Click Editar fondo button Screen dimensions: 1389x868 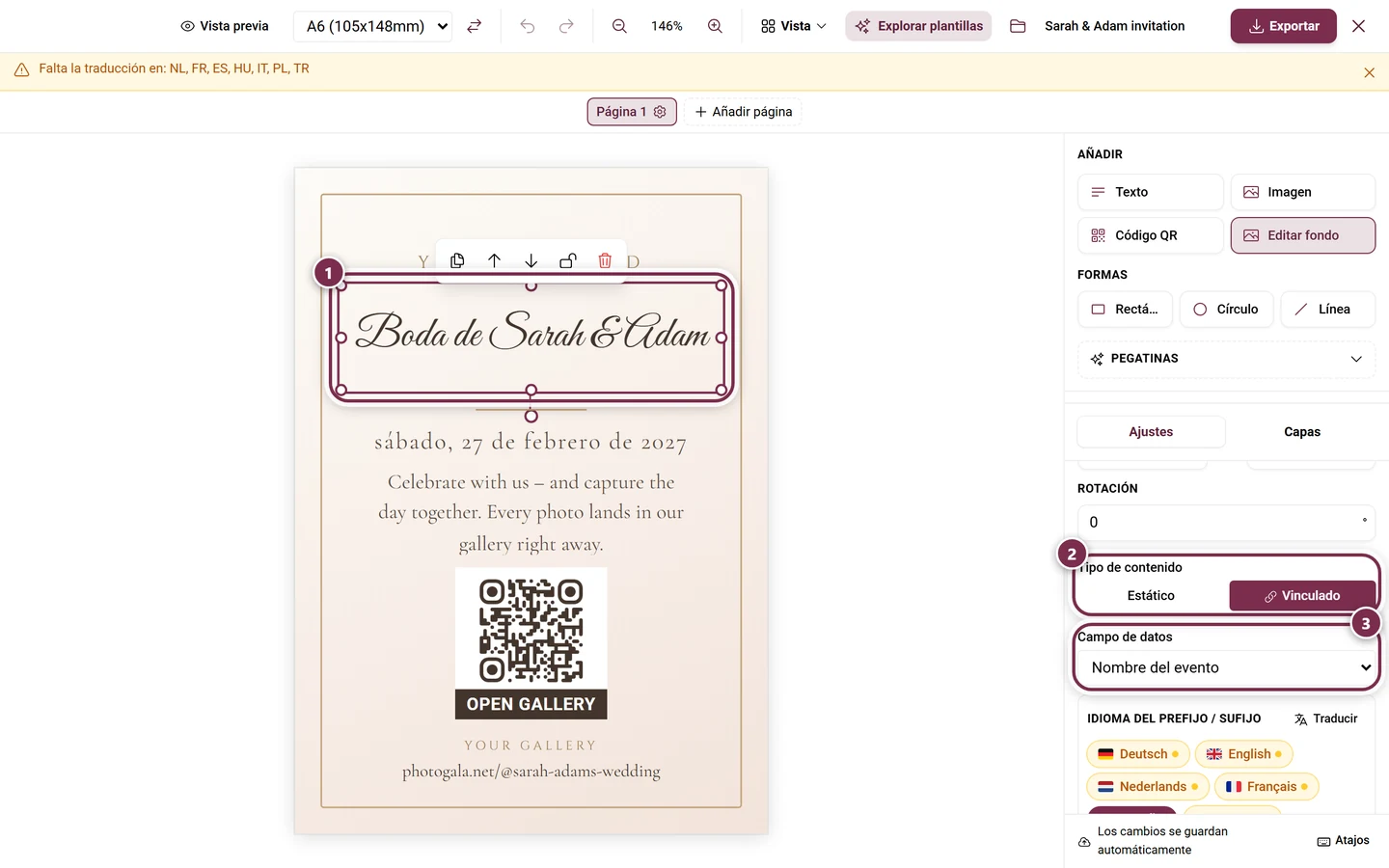point(1302,235)
